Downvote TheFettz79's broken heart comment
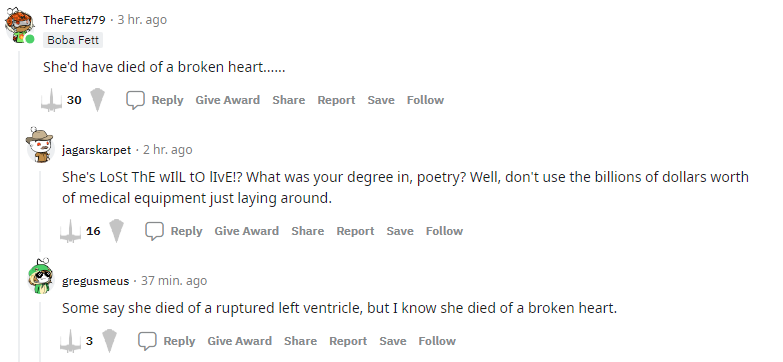Image resolution: width=783 pixels, height=362 pixels. (98, 100)
